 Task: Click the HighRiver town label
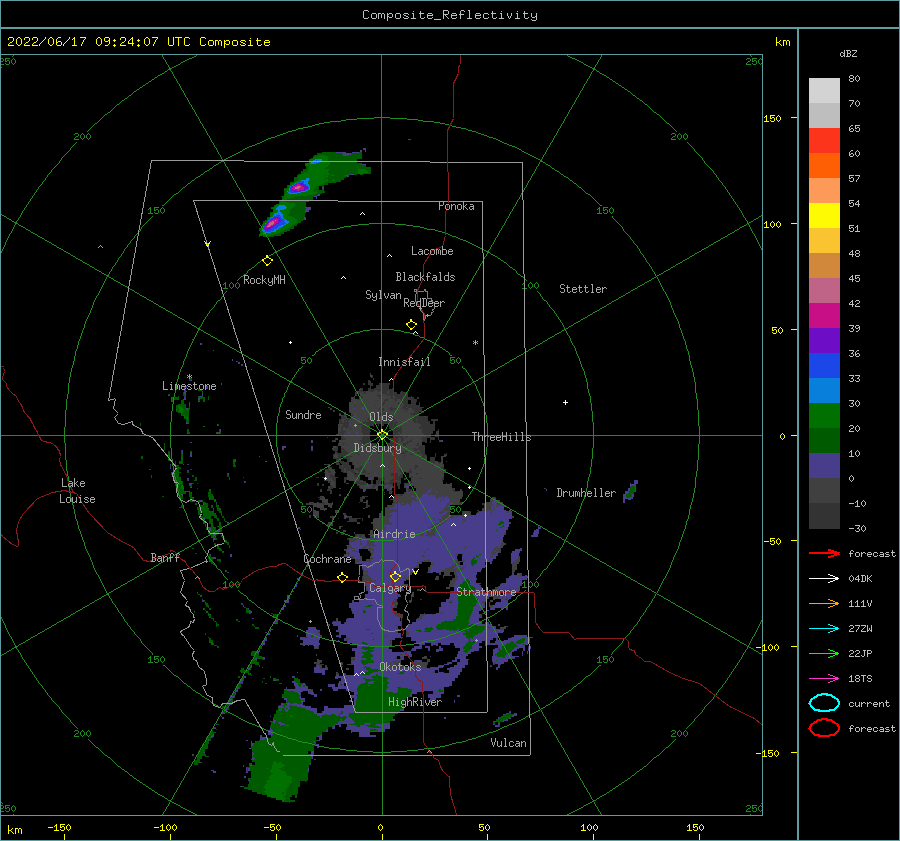click(x=415, y=702)
